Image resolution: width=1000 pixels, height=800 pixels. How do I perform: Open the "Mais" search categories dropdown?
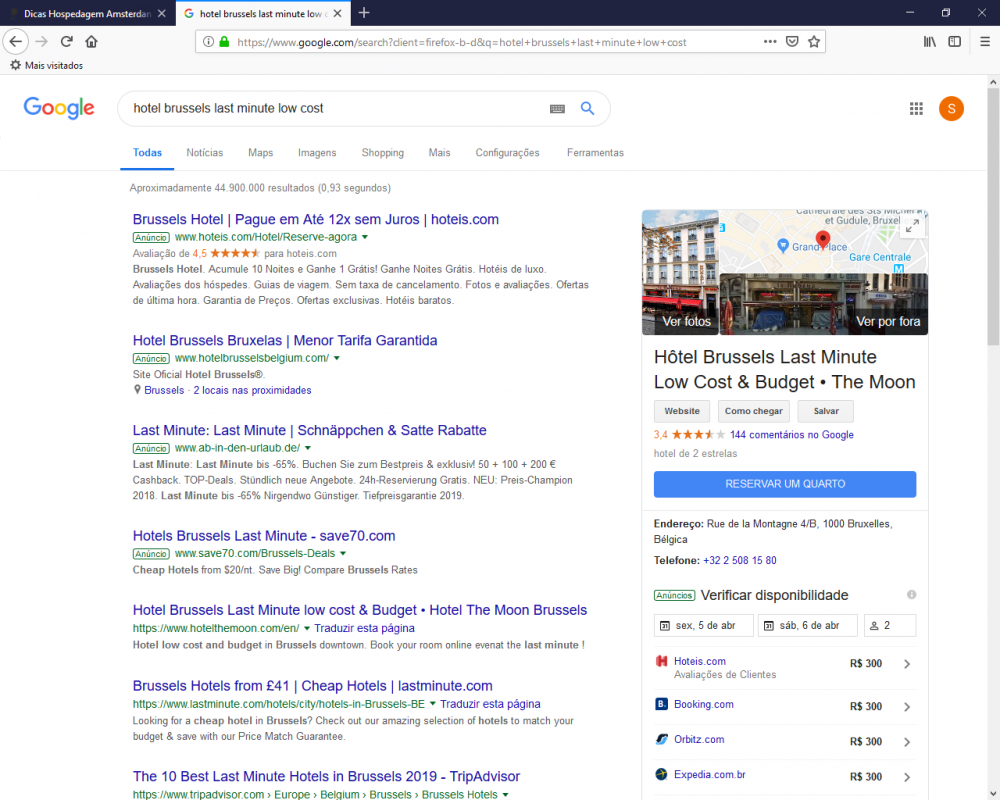coord(439,153)
